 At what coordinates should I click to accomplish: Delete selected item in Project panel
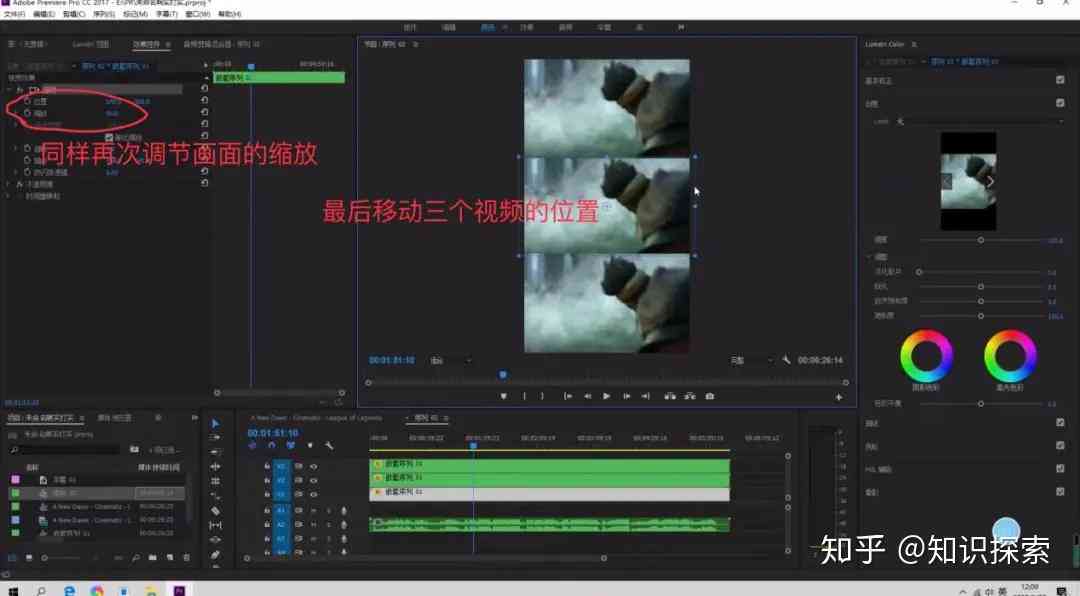187,557
